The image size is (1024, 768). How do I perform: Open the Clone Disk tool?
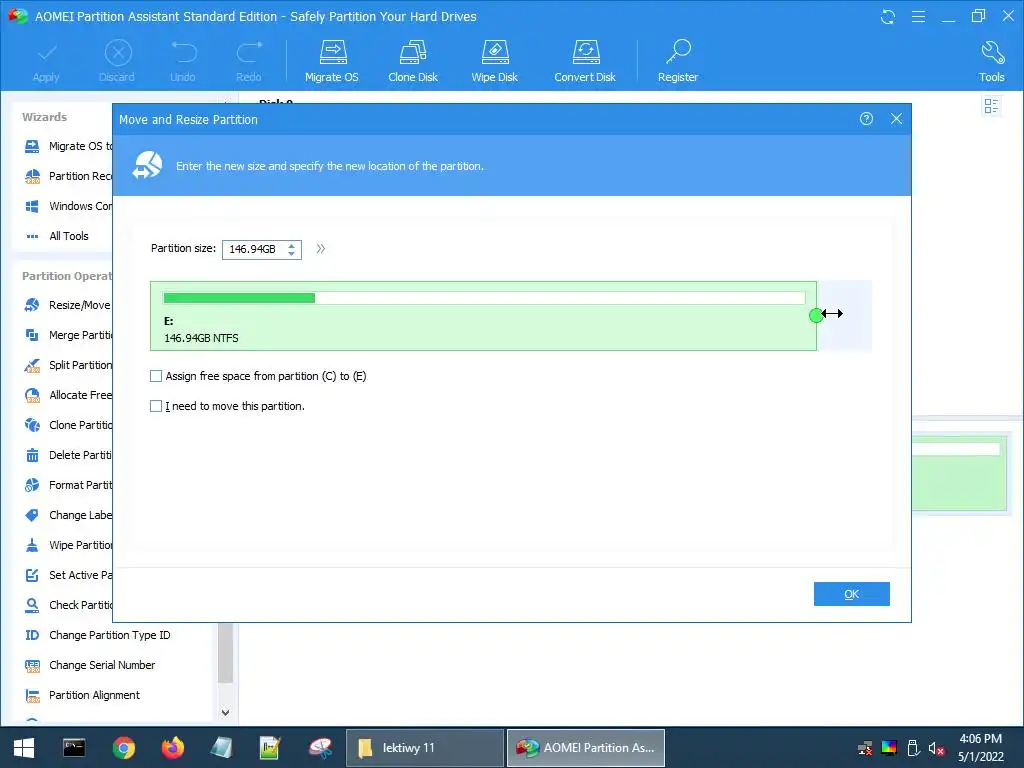coord(413,61)
